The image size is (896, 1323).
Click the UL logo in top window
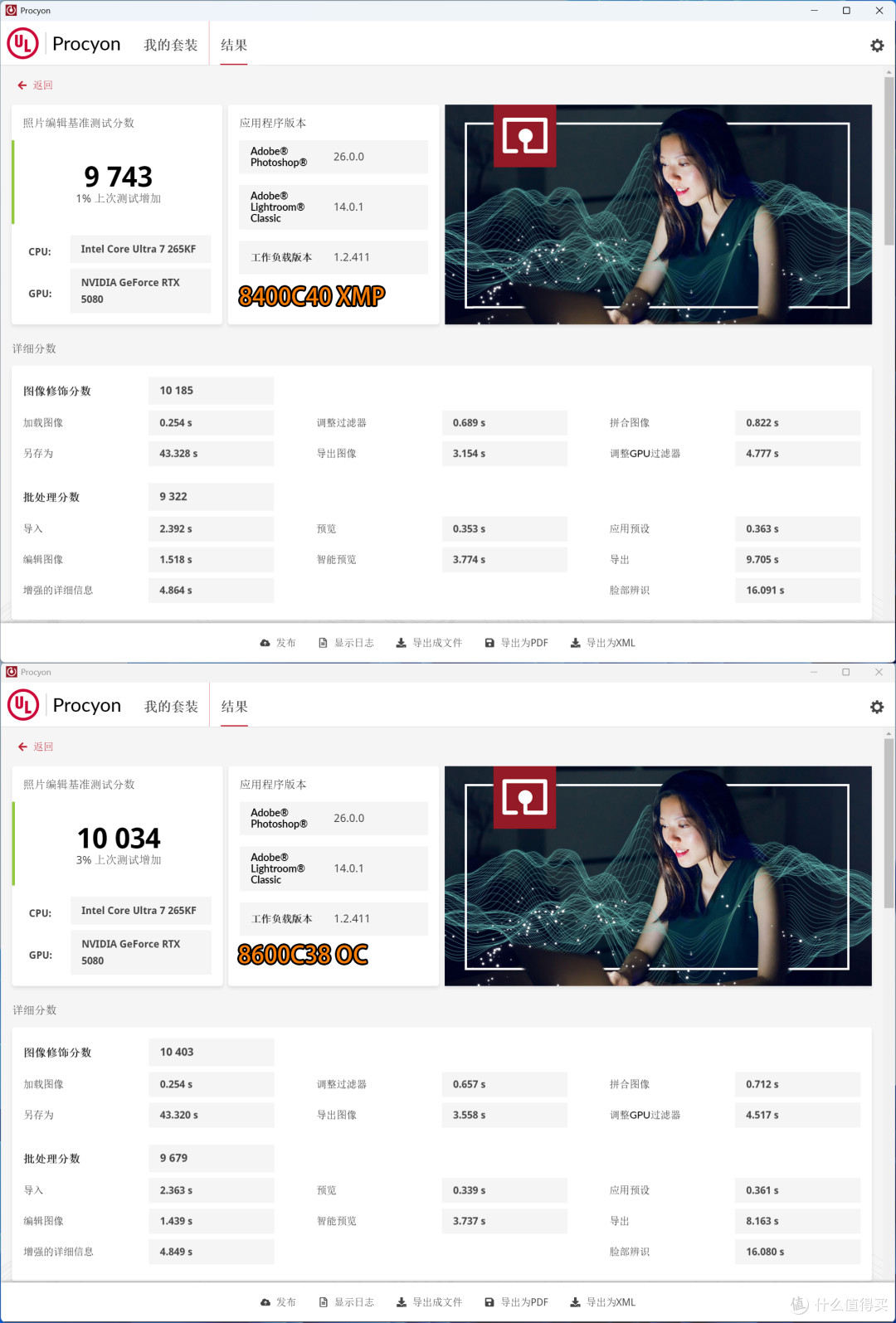pyautogui.click(x=22, y=43)
